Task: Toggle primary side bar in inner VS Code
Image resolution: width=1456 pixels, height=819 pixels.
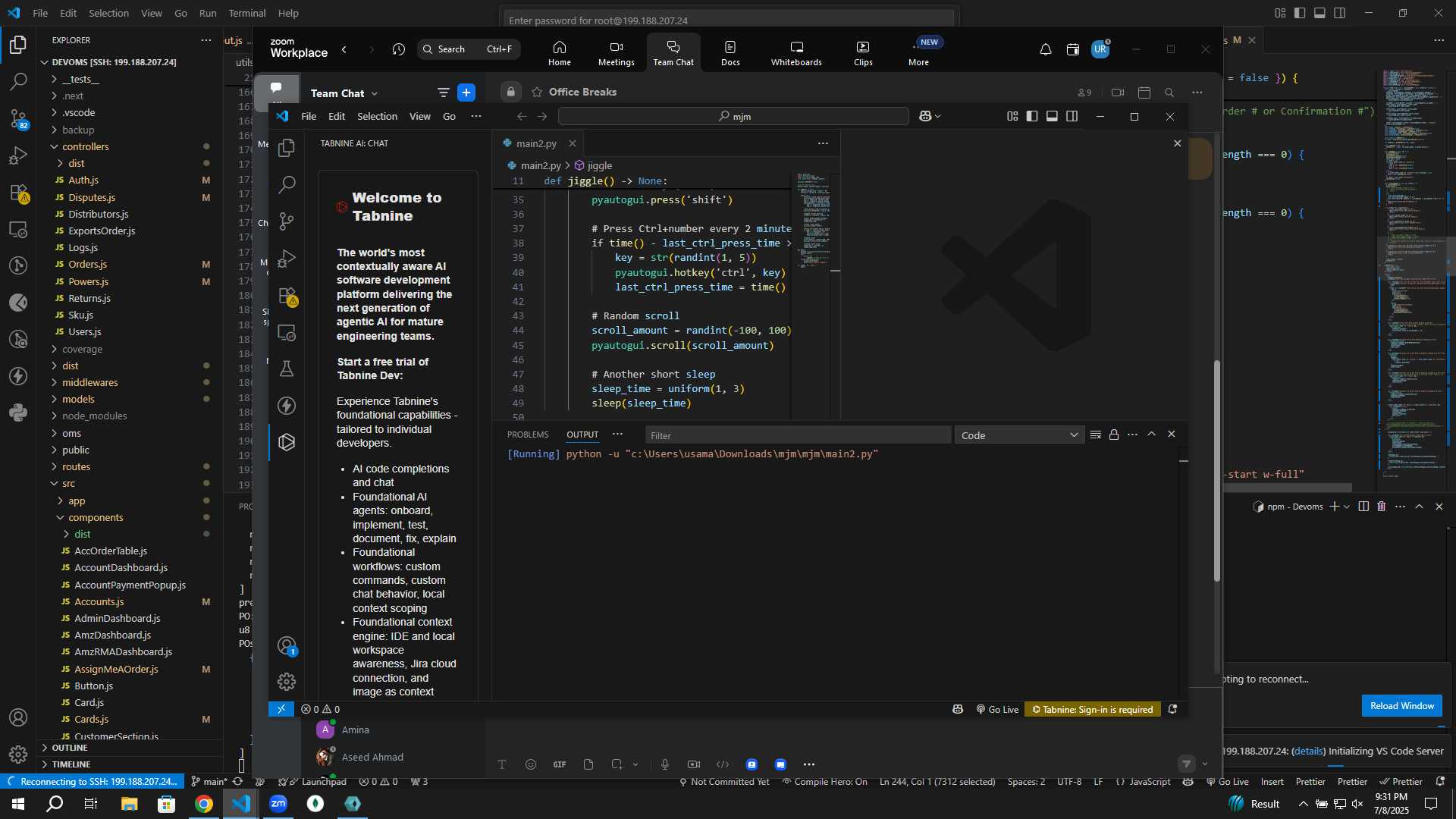Action: (x=1032, y=116)
